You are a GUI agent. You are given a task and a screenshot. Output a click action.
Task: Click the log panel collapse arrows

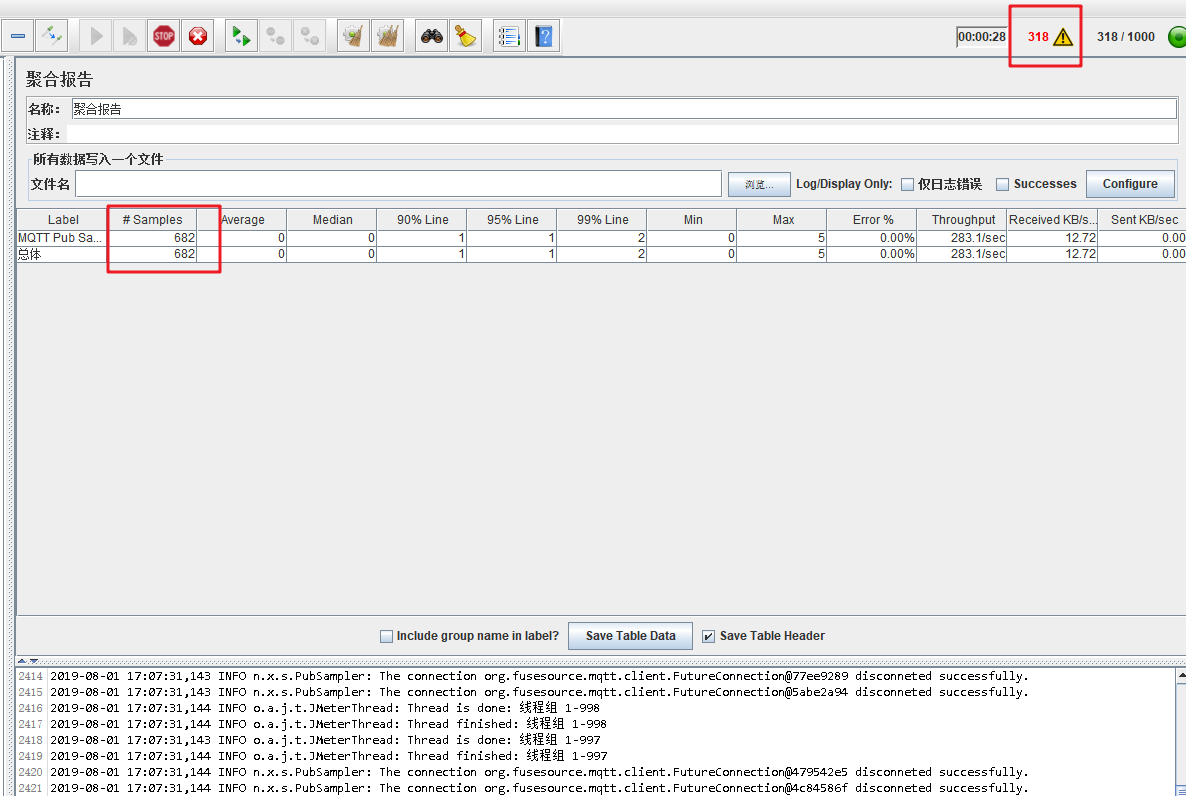point(27,661)
